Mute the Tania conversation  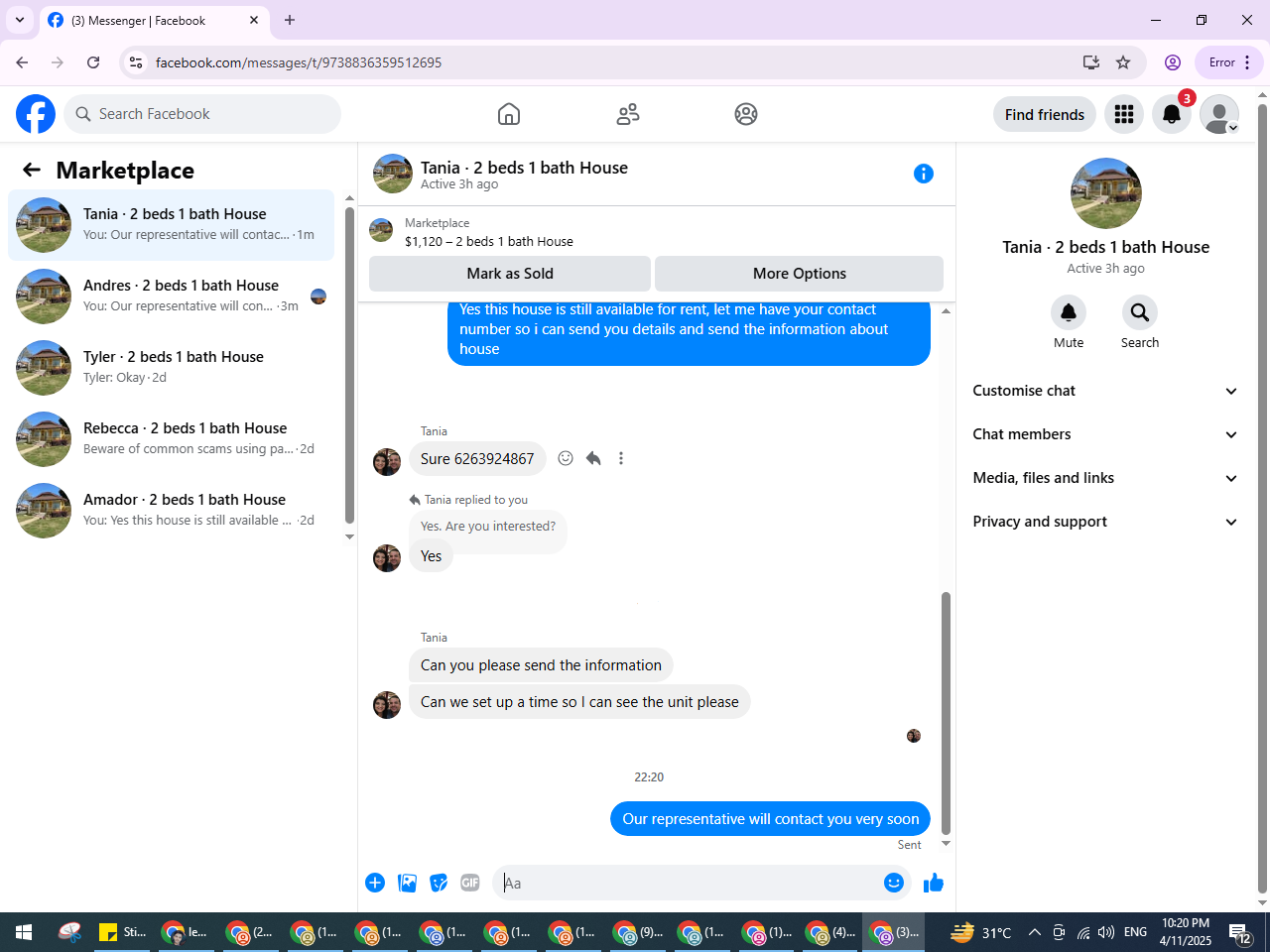[1069, 312]
